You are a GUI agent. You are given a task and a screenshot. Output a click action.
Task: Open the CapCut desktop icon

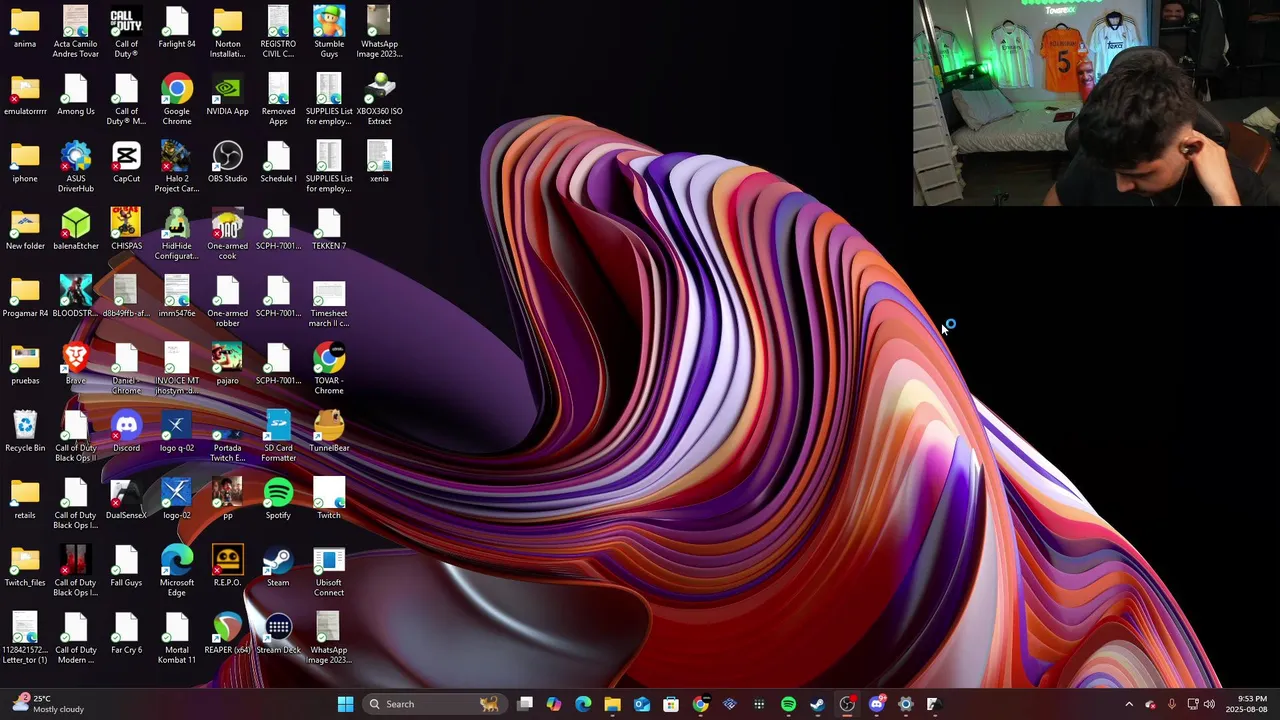point(126,162)
